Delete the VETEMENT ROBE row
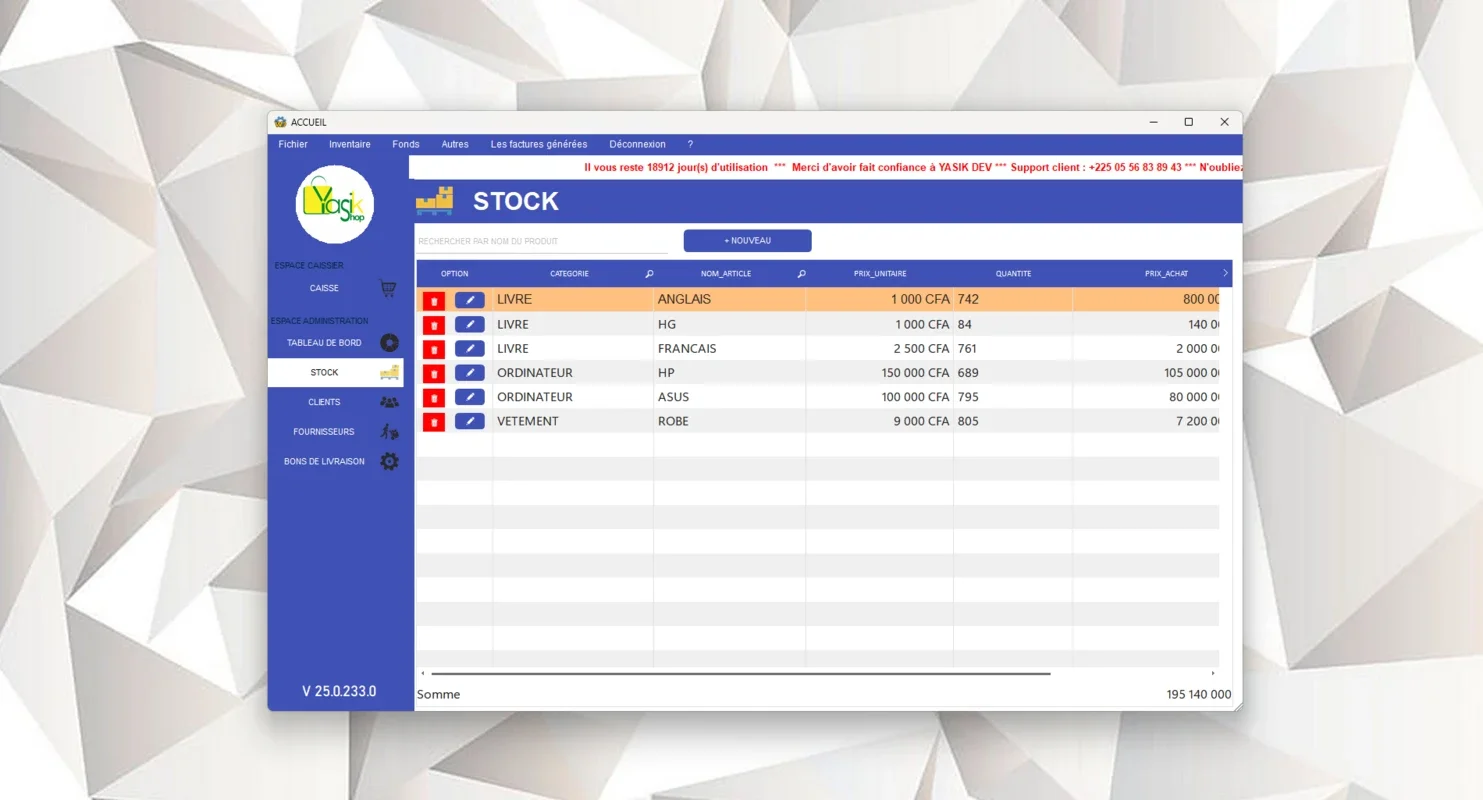 (x=434, y=422)
